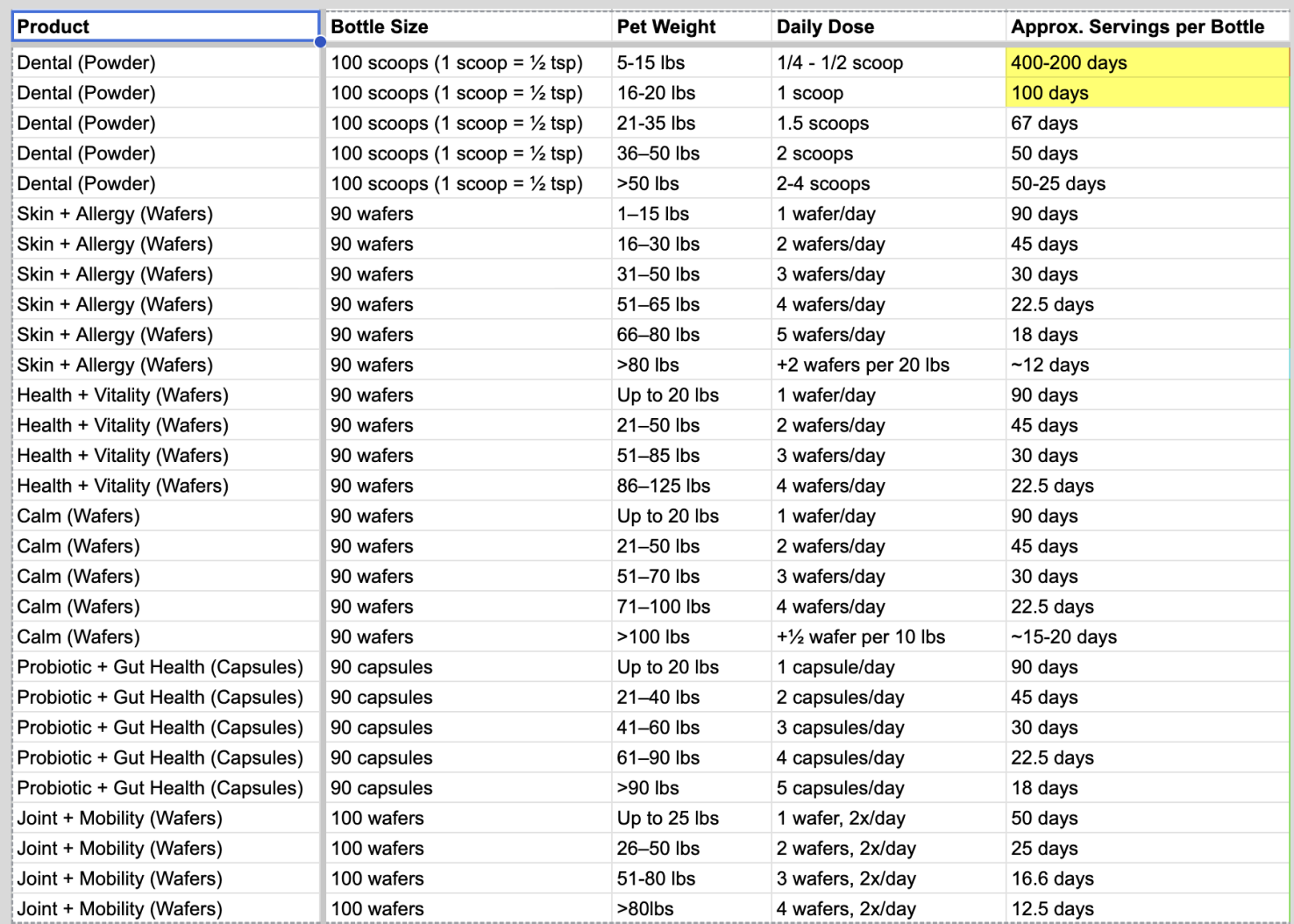Screen dimensions: 1294x924
Task: Click the highlighted "100 days" cell
Action: click(1148, 93)
